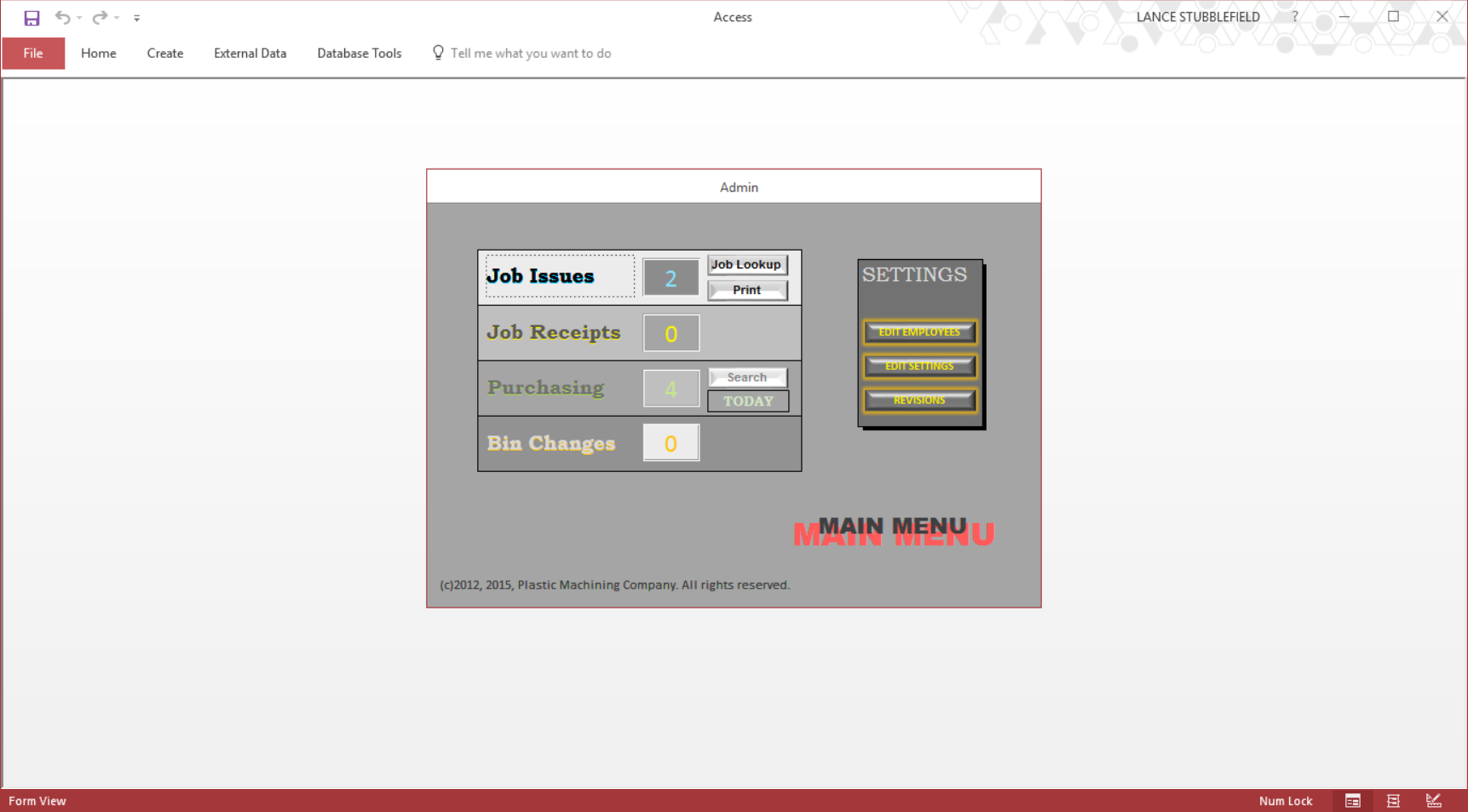
Task: Click the TODAY button under Purchasing
Action: (x=748, y=401)
